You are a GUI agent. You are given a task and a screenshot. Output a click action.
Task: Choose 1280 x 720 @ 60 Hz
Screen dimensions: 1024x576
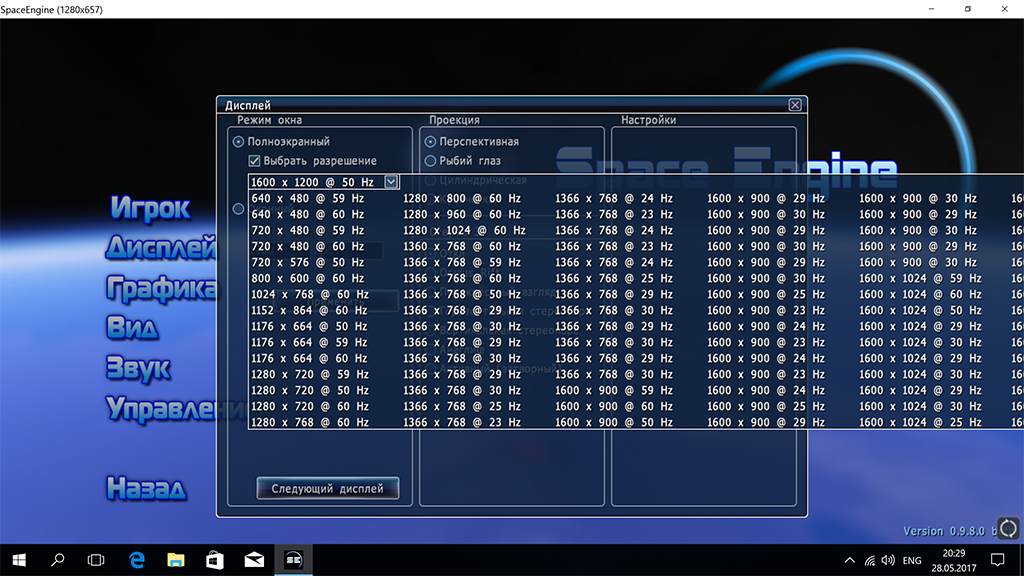[x=310, y=406]
